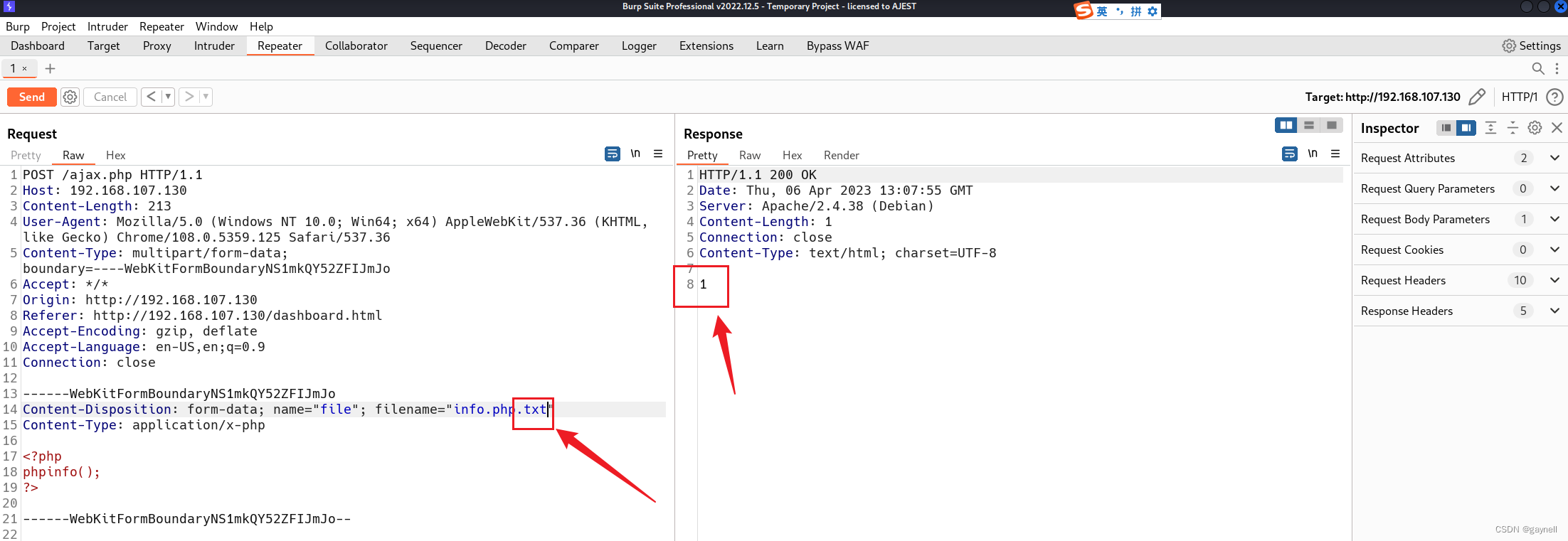Switch to the Extensions tab
This screenshot has width=1568, height=541.
[706, 45]
